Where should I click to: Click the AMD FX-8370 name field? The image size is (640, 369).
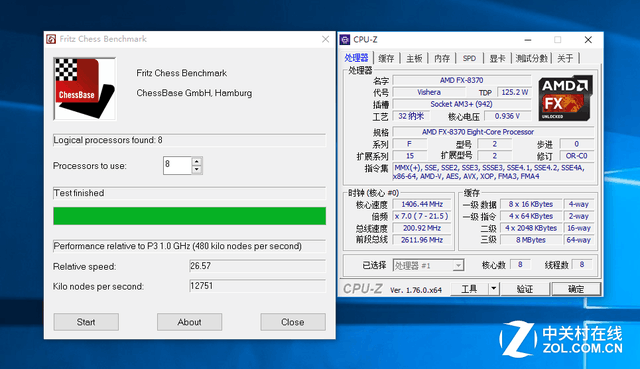(x=462, y=80)
